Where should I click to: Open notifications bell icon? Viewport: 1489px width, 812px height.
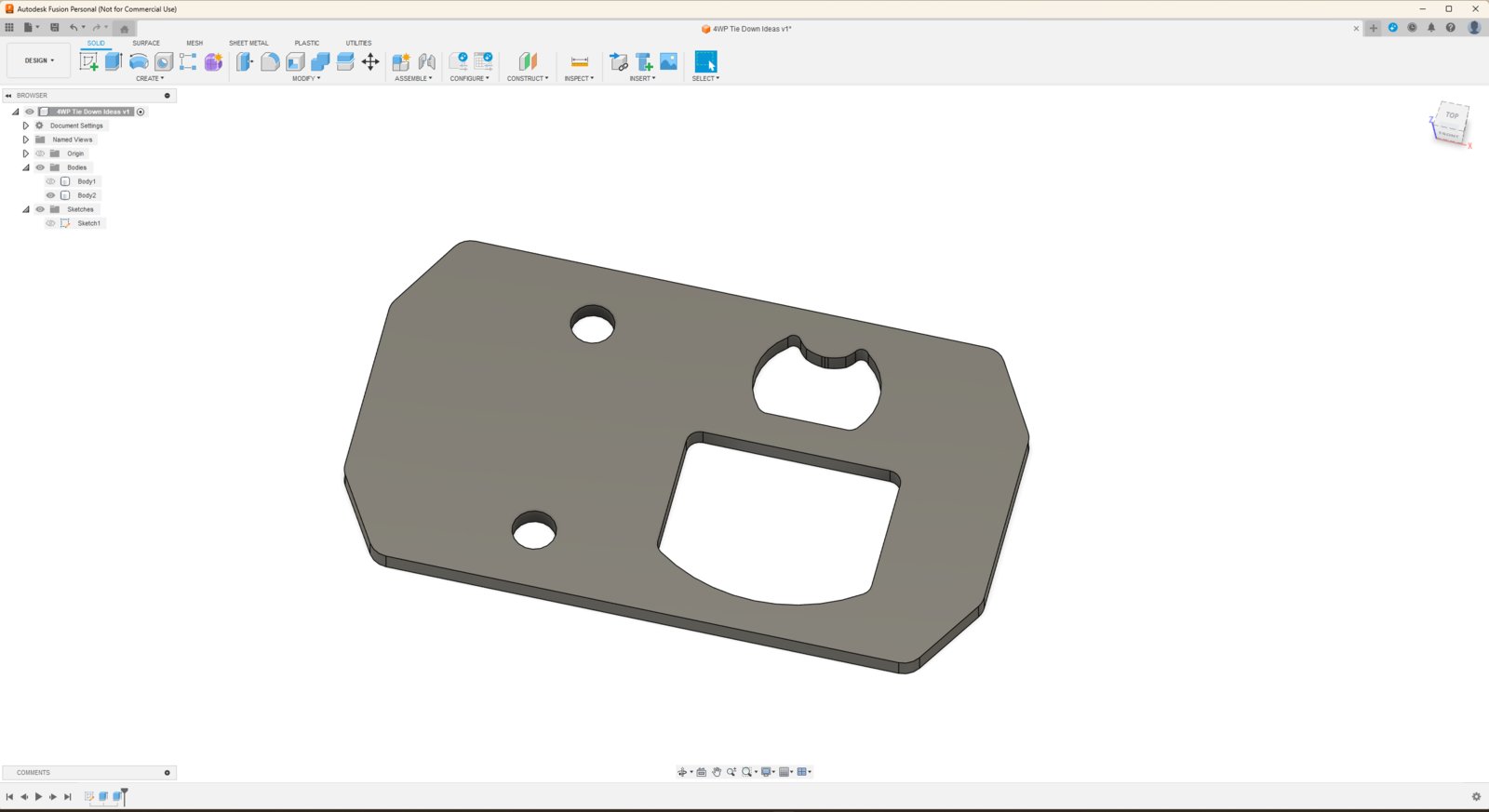pos(1431,28)
